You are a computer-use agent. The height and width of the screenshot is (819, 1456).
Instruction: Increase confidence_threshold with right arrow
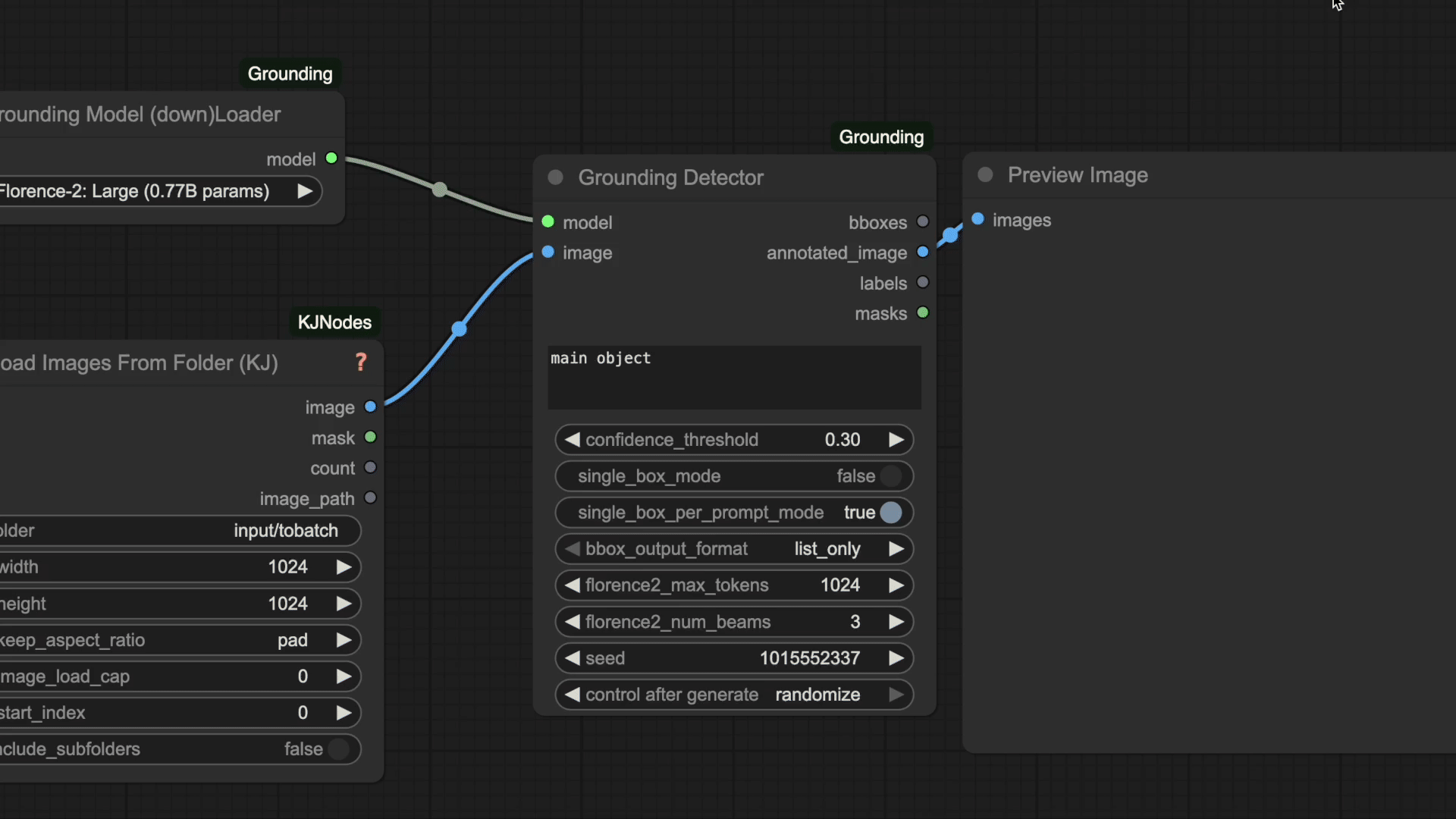click(896, 440)
